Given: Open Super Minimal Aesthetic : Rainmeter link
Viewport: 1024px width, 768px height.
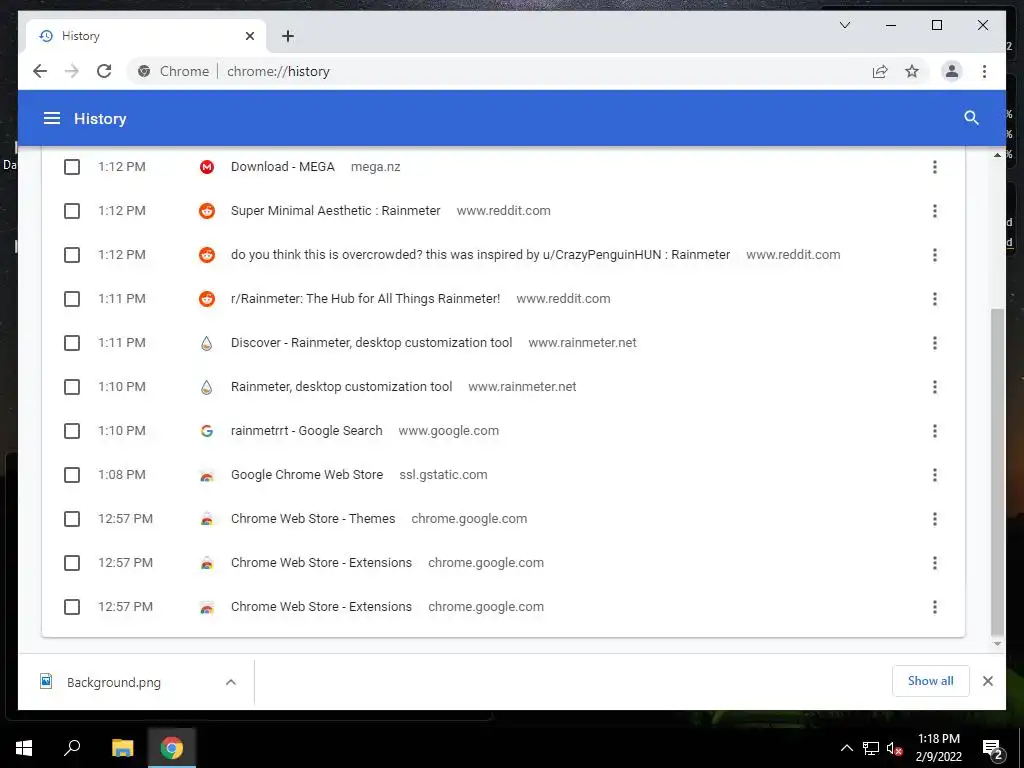Looking at the screenshot, I should [x=336, y=210].
